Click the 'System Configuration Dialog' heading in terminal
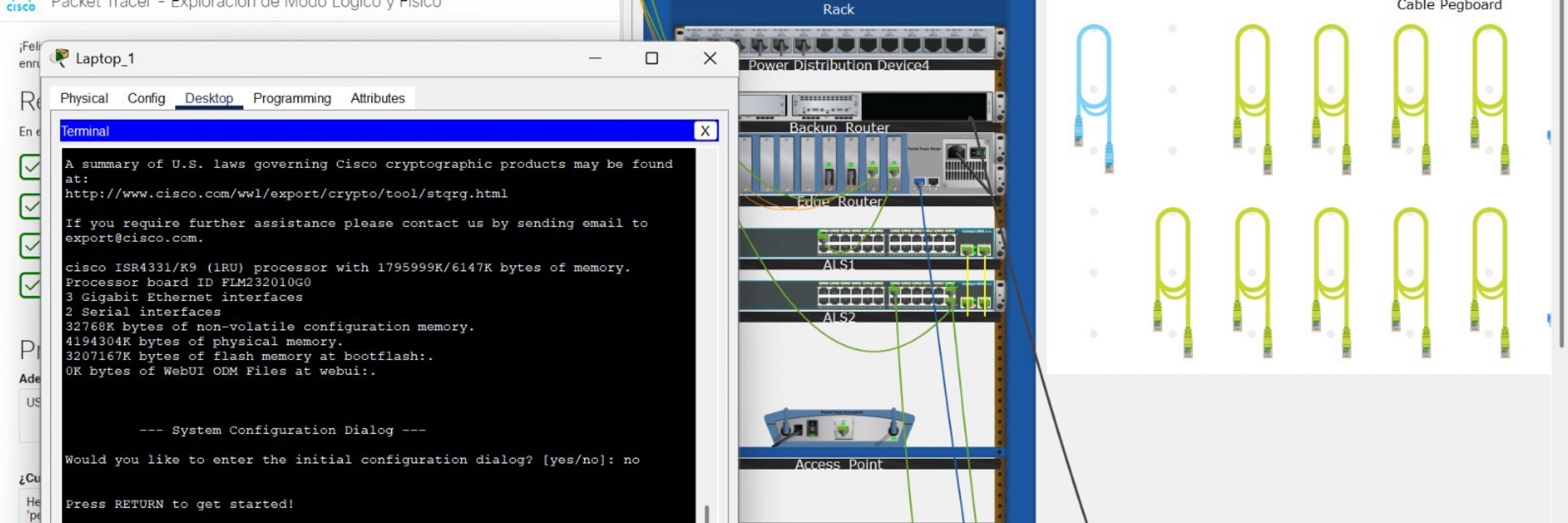 tap(282, 430)
